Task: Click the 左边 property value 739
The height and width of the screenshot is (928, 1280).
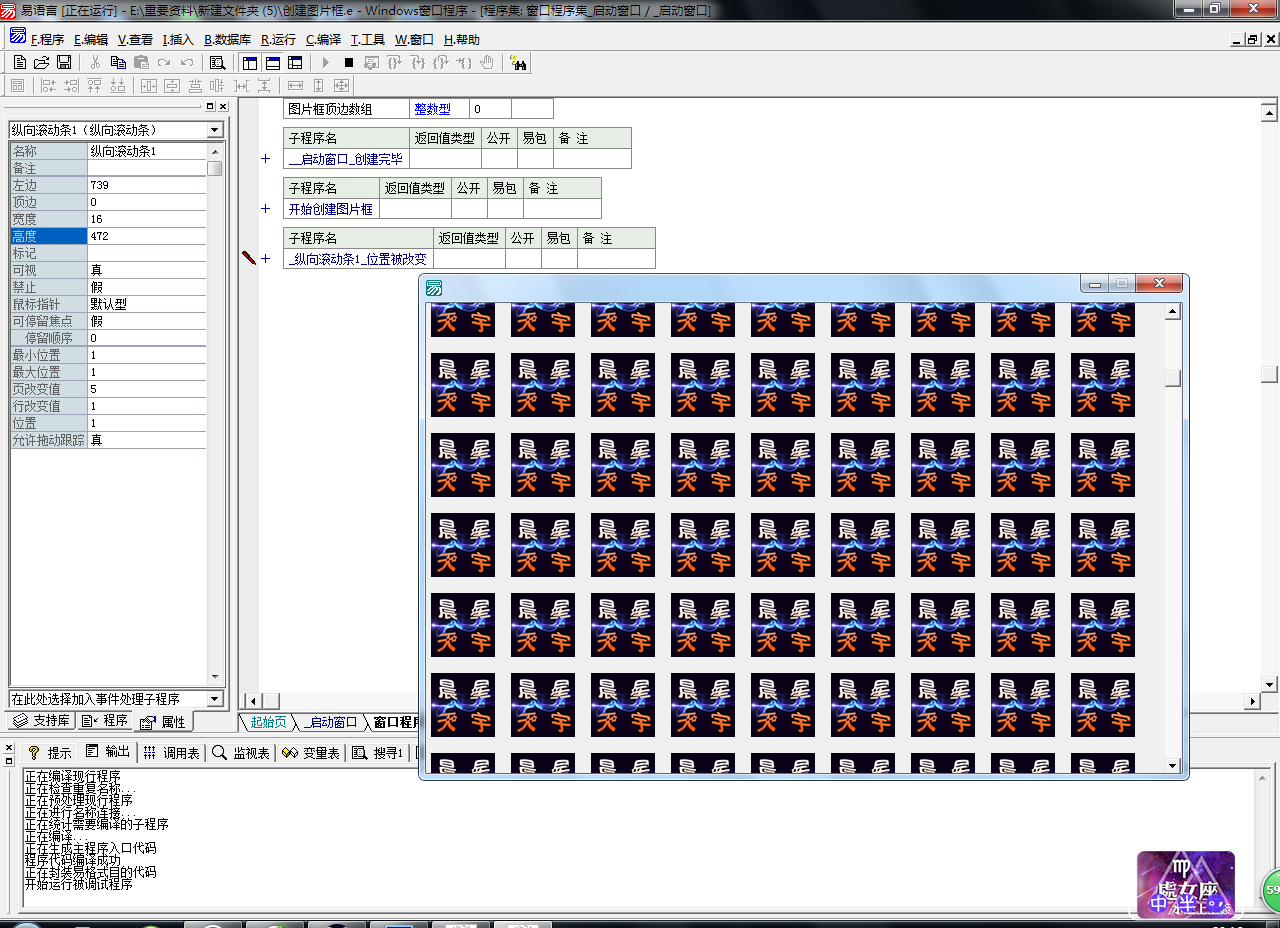Action: click(x=147, y=185)
